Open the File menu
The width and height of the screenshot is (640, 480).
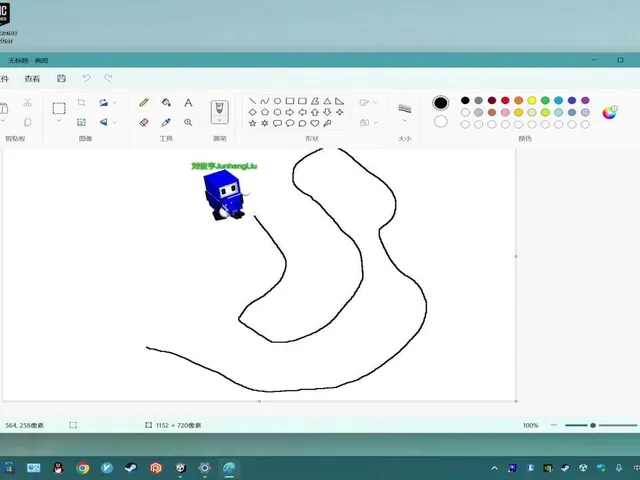[4, 79]
